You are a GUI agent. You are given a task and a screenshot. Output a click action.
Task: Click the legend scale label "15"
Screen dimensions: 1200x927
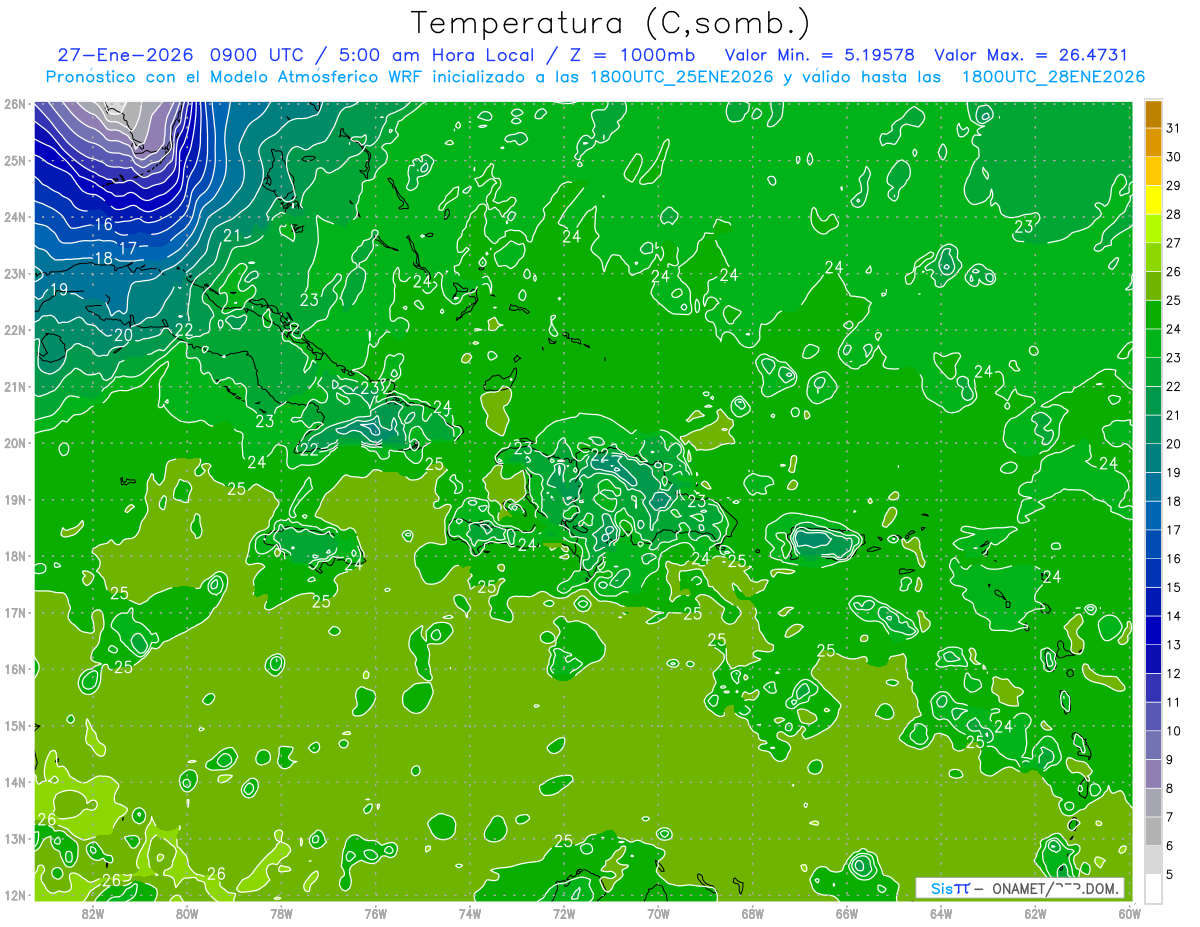(1174, 587)
